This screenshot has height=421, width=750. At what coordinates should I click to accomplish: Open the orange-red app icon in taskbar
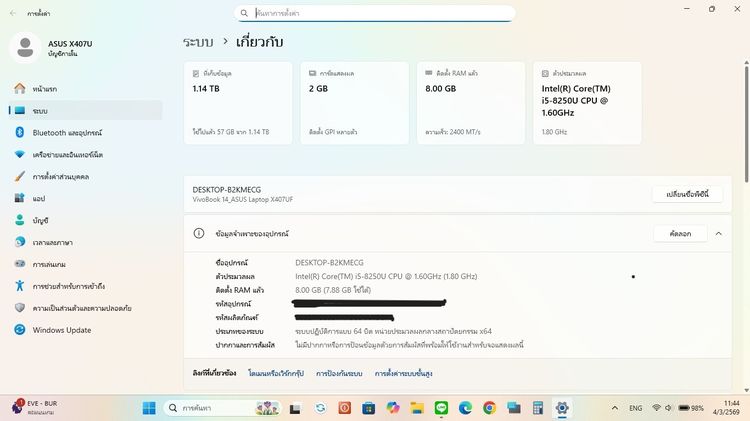click(x=344, y=408)
